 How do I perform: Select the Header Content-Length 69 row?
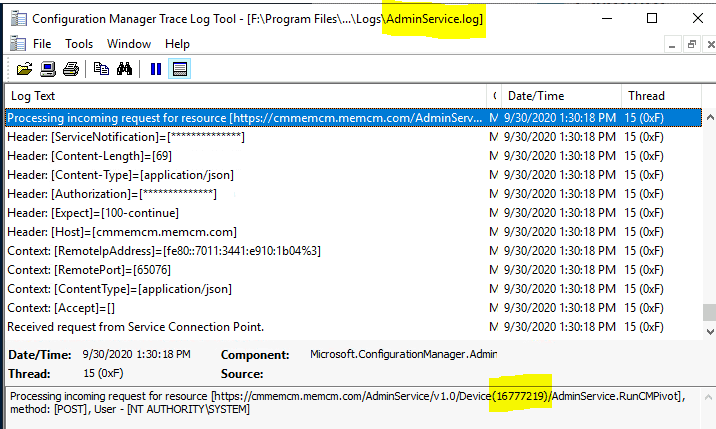pos(353,156)
